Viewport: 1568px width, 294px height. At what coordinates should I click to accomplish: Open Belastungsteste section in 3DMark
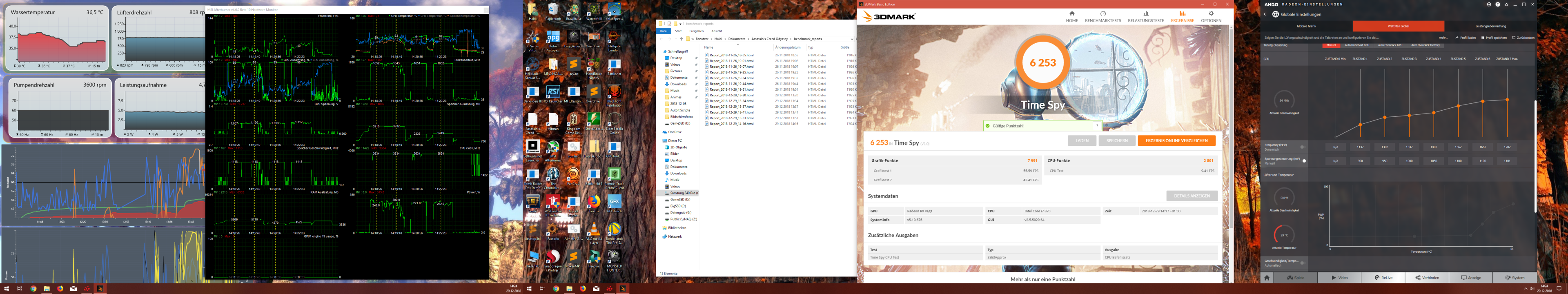pyautogui.click(x=1145, y=16)
